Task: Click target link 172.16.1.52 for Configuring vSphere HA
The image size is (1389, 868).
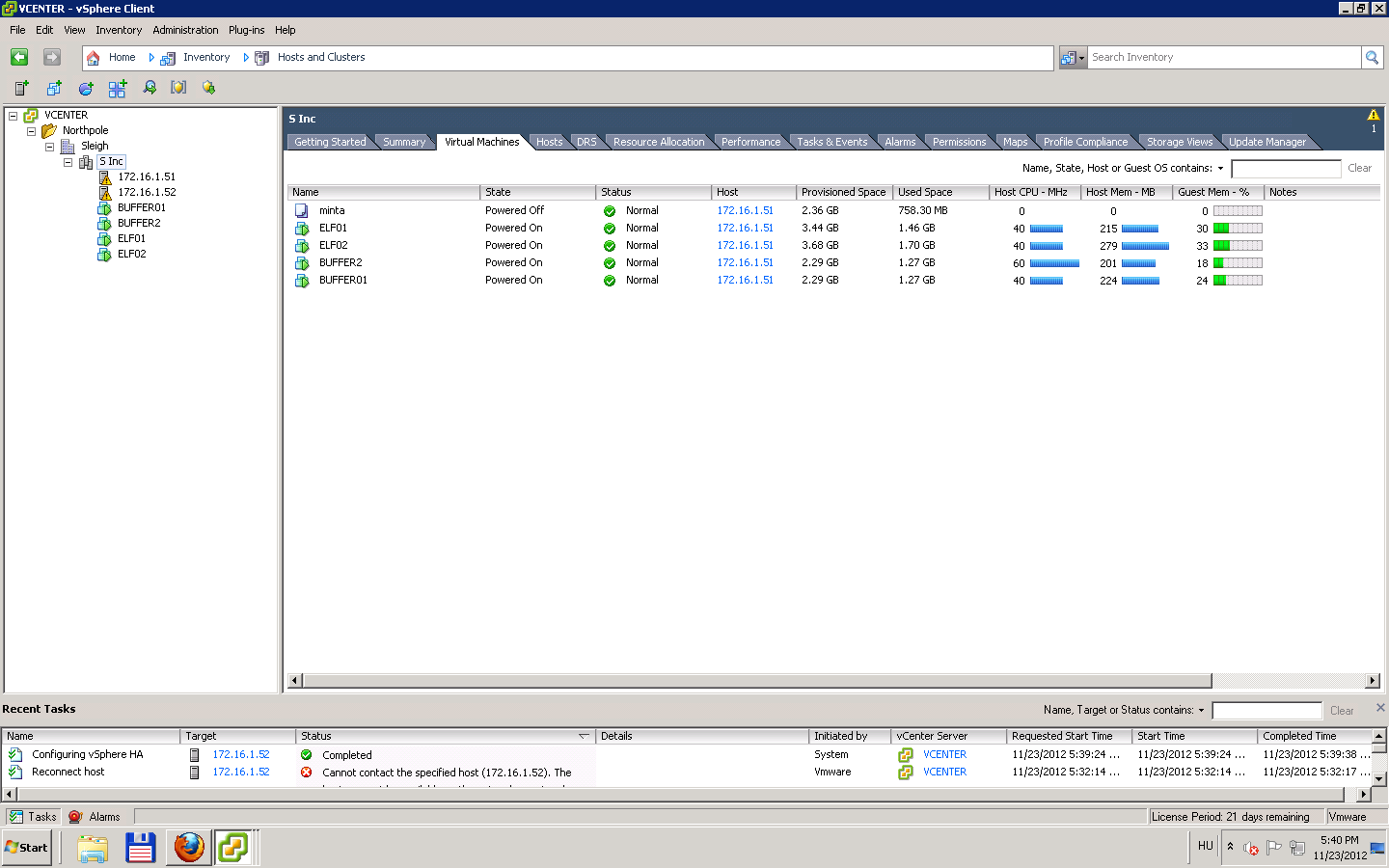Action: click(241, 755)
